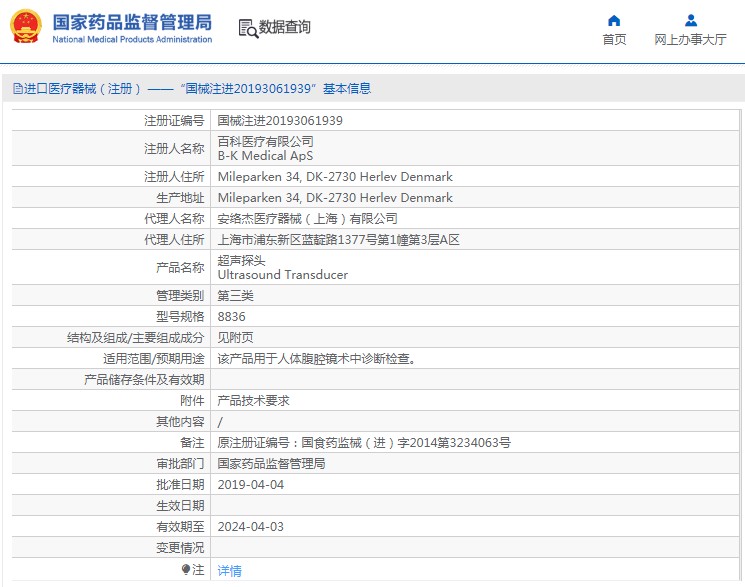The width and height of the screenshot is (745, 587).
Task: Click the national emblem logo
Action: [26, 27]
